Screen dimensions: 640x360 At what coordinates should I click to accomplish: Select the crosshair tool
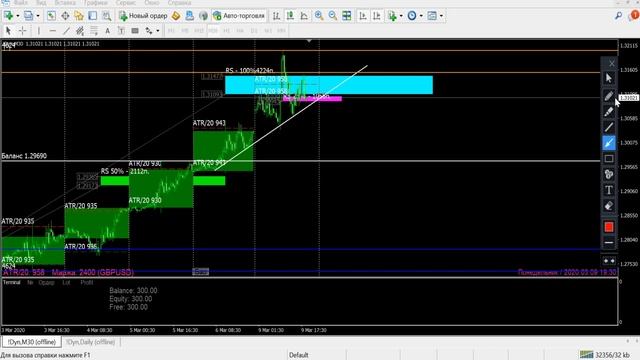pos(22,31)
